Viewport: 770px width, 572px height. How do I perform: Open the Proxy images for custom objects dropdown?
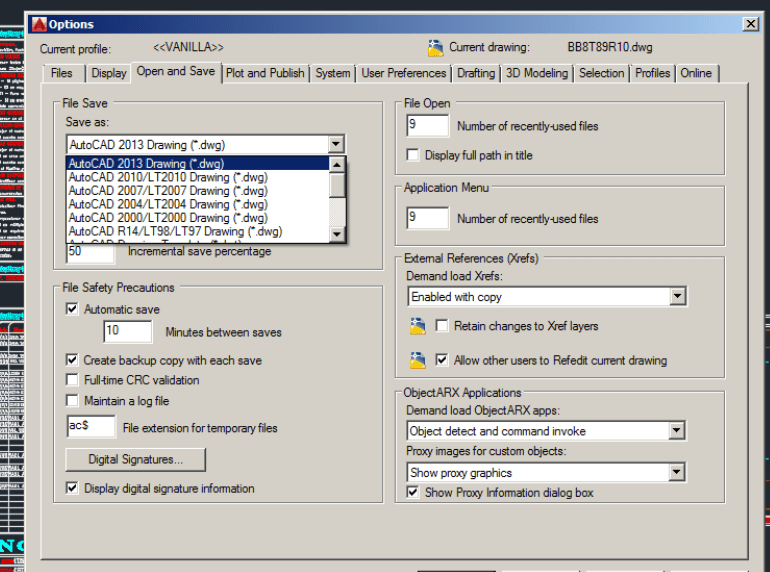(x=677, y=472)
